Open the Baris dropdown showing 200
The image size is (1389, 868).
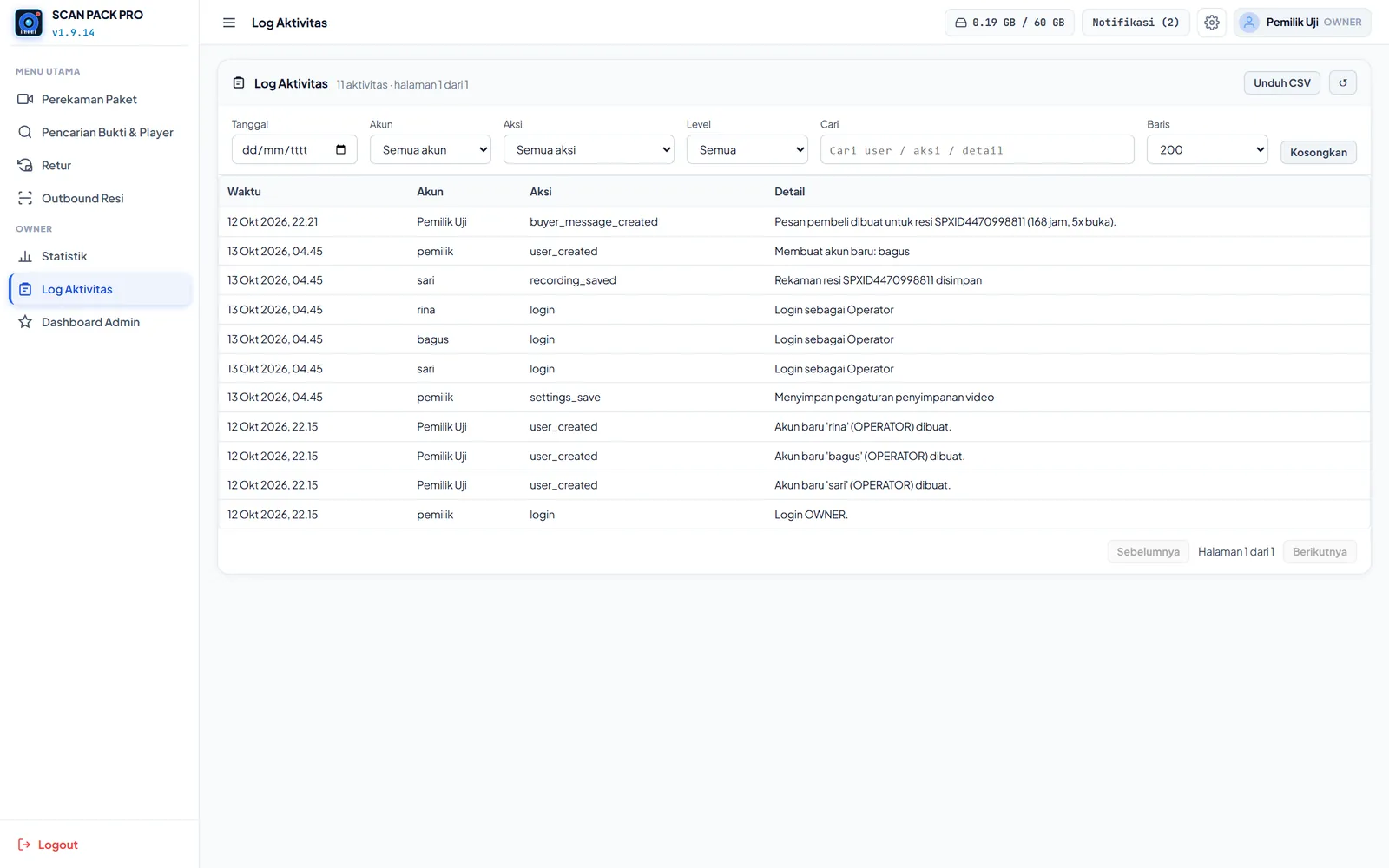[1208, 149]
